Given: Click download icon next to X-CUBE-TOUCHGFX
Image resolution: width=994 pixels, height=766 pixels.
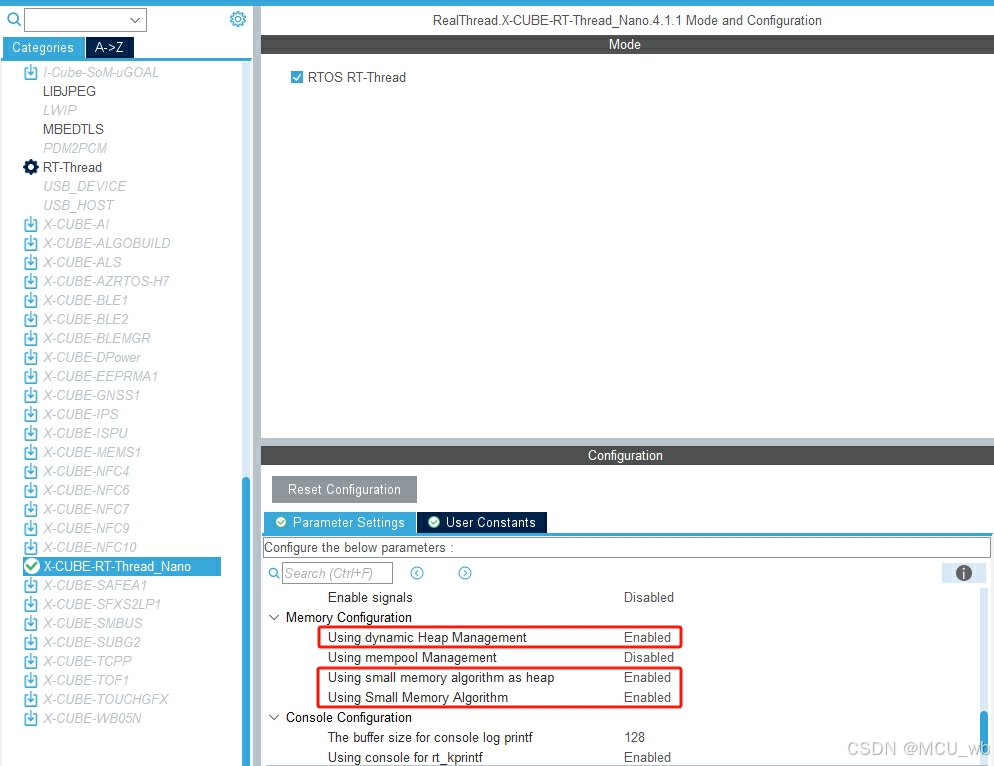Looking at the screenshot, I should [x=30, y=699].
